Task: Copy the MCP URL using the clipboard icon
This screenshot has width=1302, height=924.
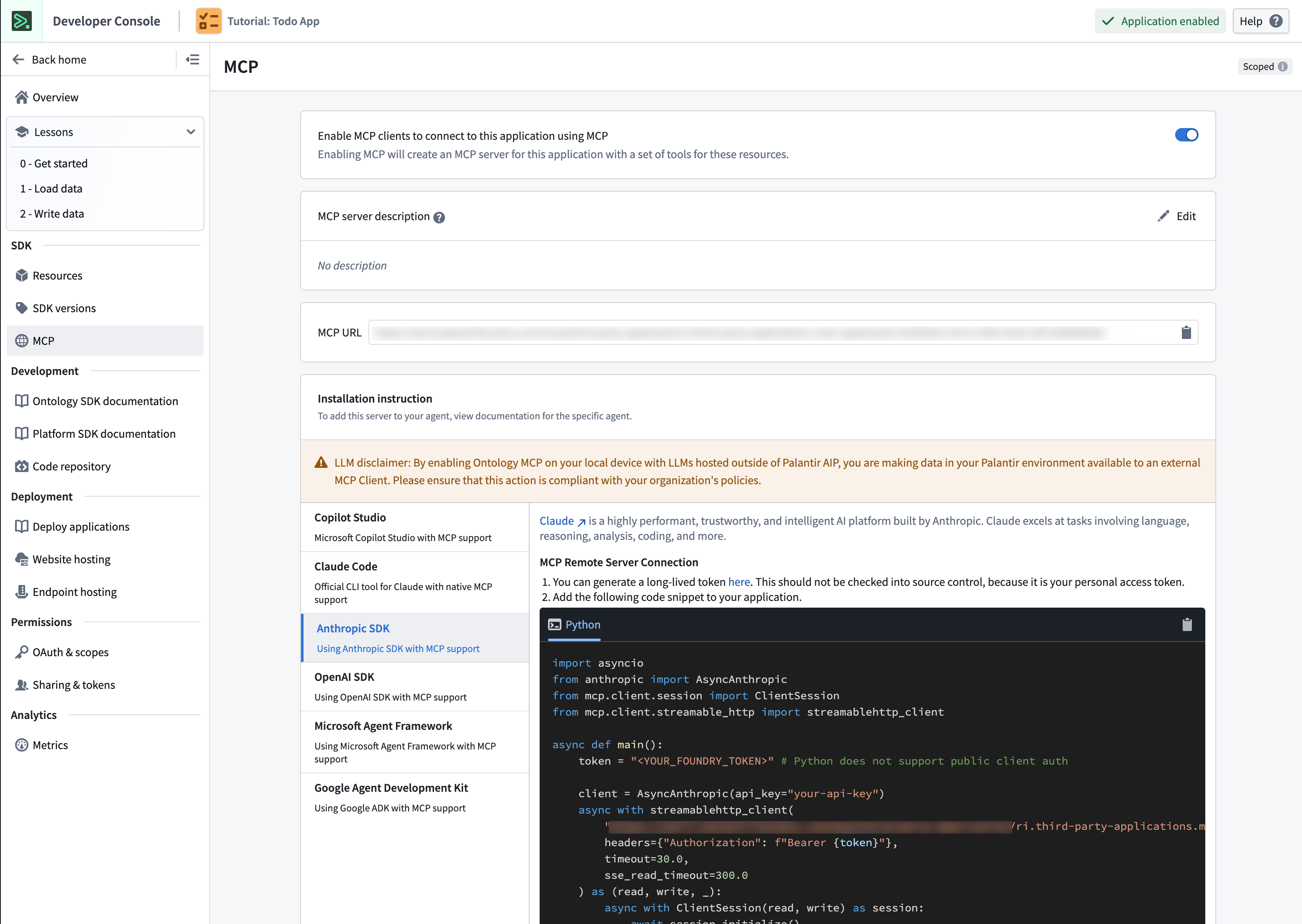Action: [x=1186, y=332]
